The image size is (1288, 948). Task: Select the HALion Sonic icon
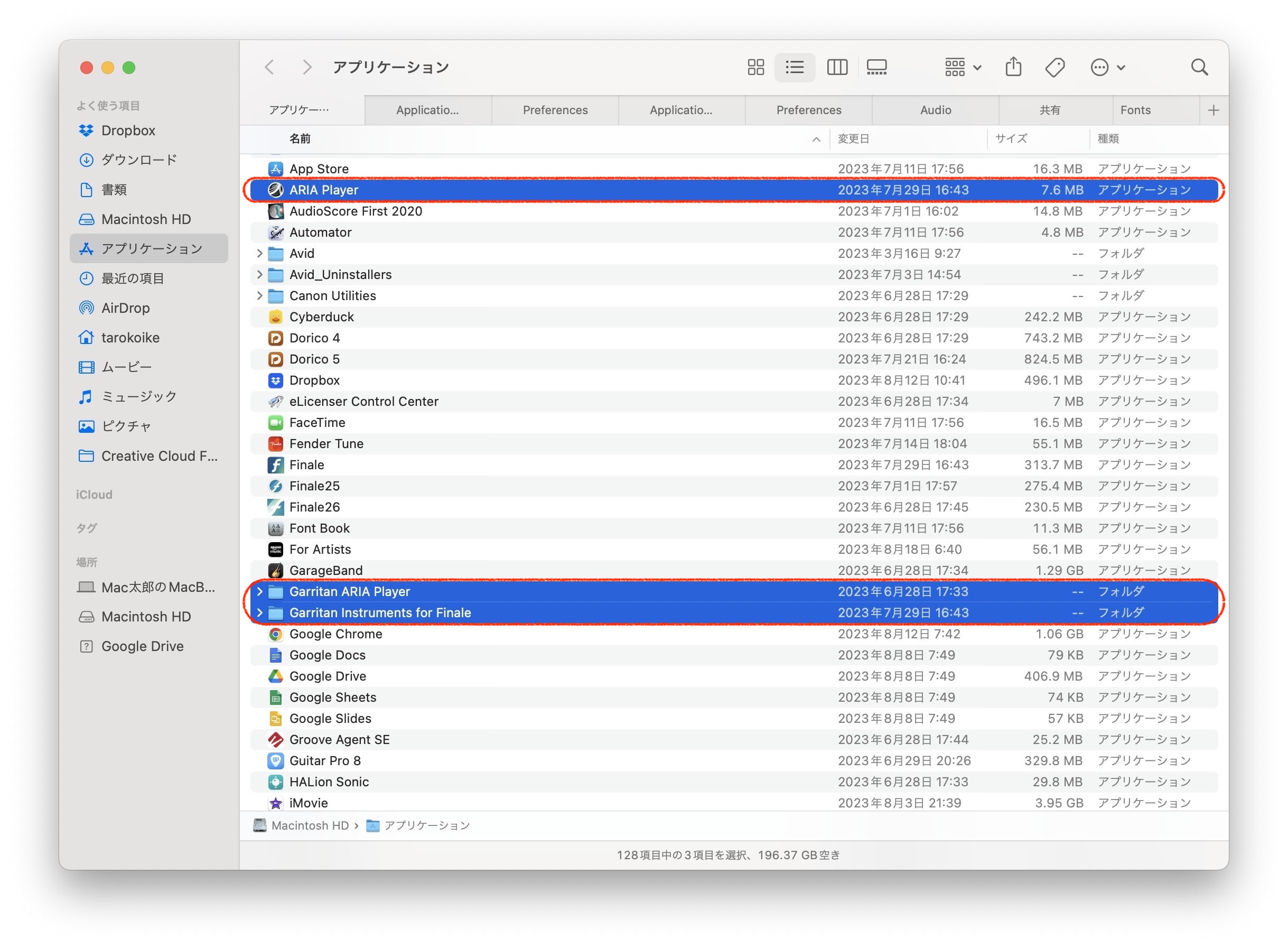(275, 782)
